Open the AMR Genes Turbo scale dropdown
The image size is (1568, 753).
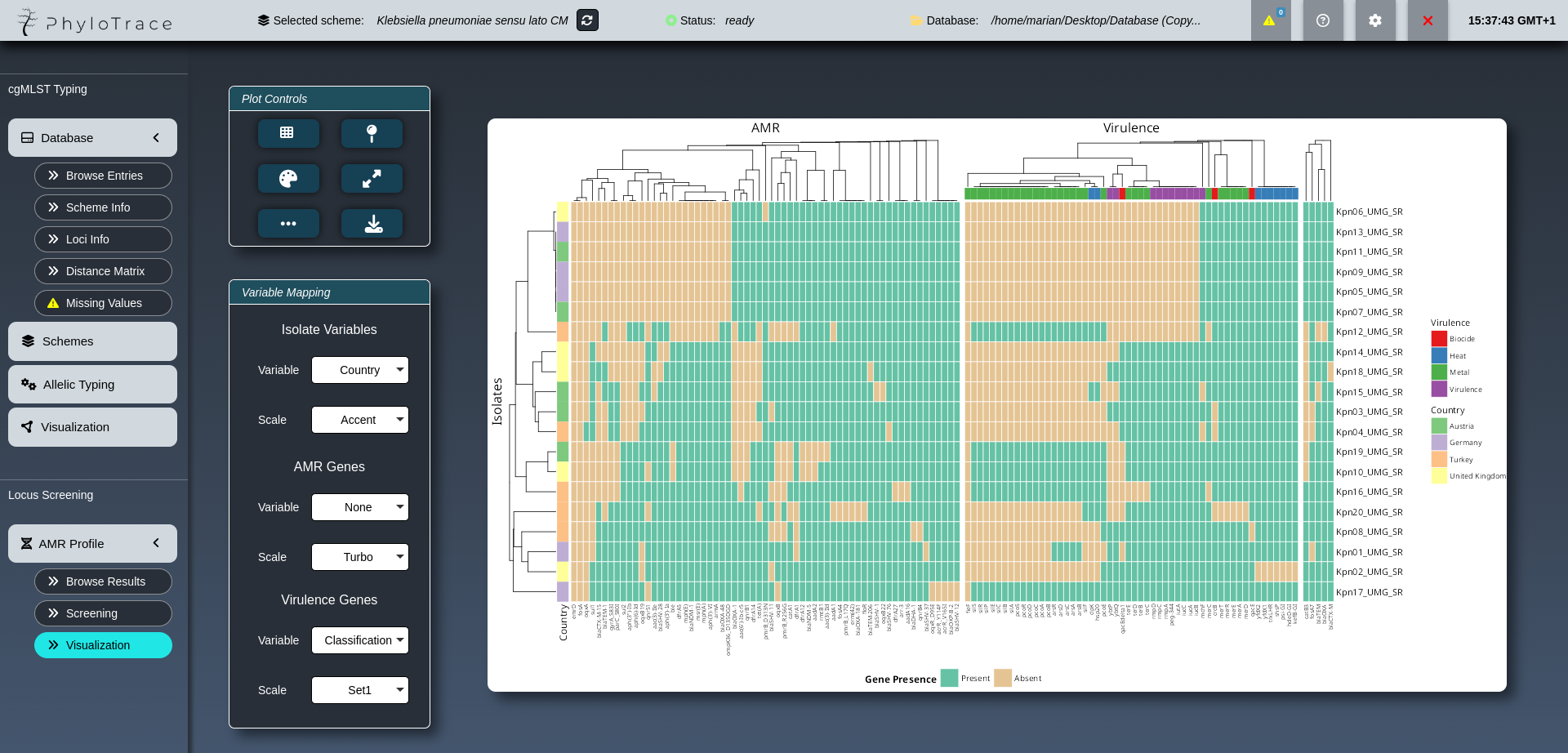(359, 557)
